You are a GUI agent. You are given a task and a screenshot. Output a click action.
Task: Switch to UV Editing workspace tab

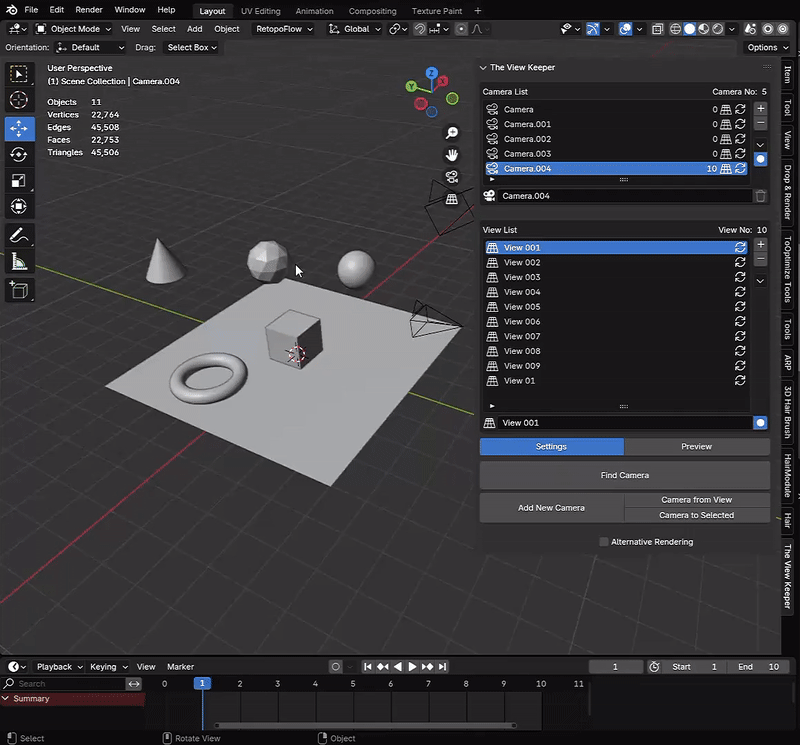[x=260, y=11]
